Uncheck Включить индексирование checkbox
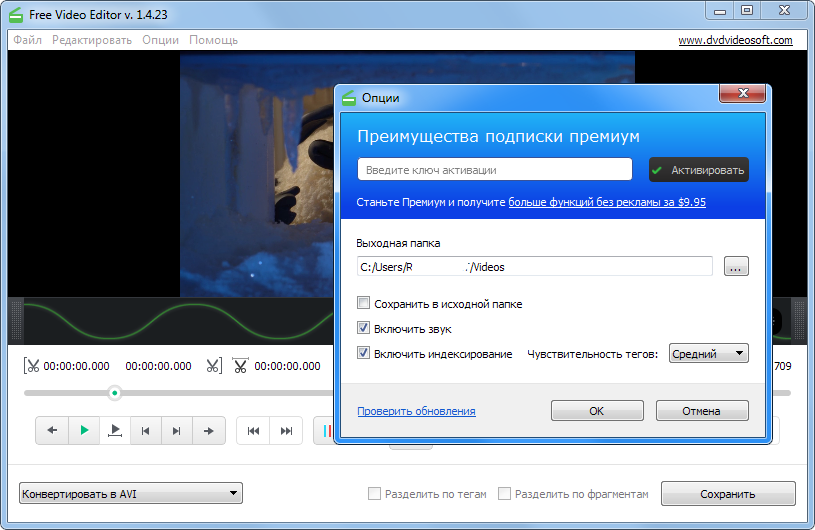 coord(363,353)
